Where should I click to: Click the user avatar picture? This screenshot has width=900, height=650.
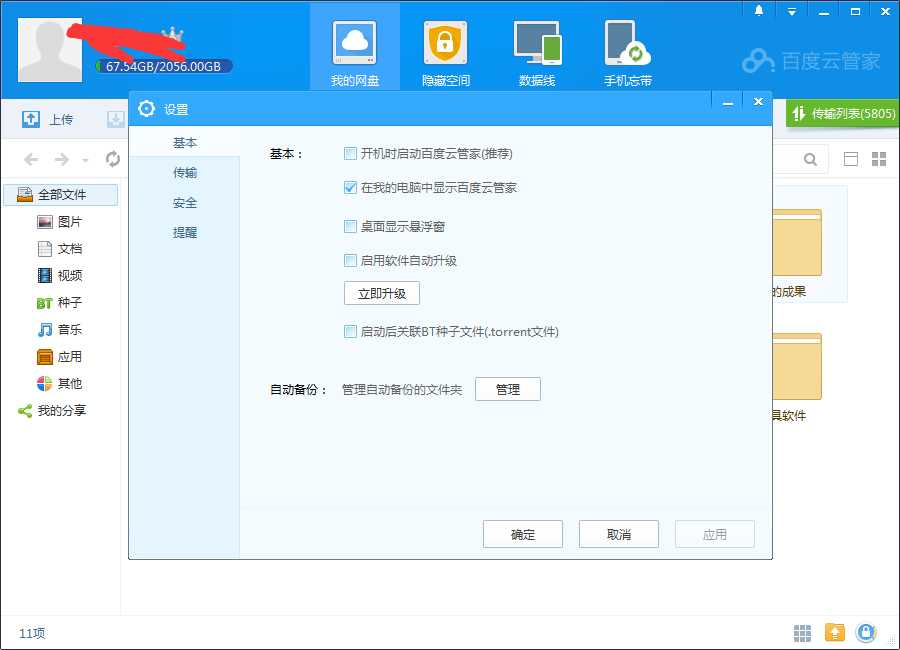pyautogui.click(x=50, y=50)
